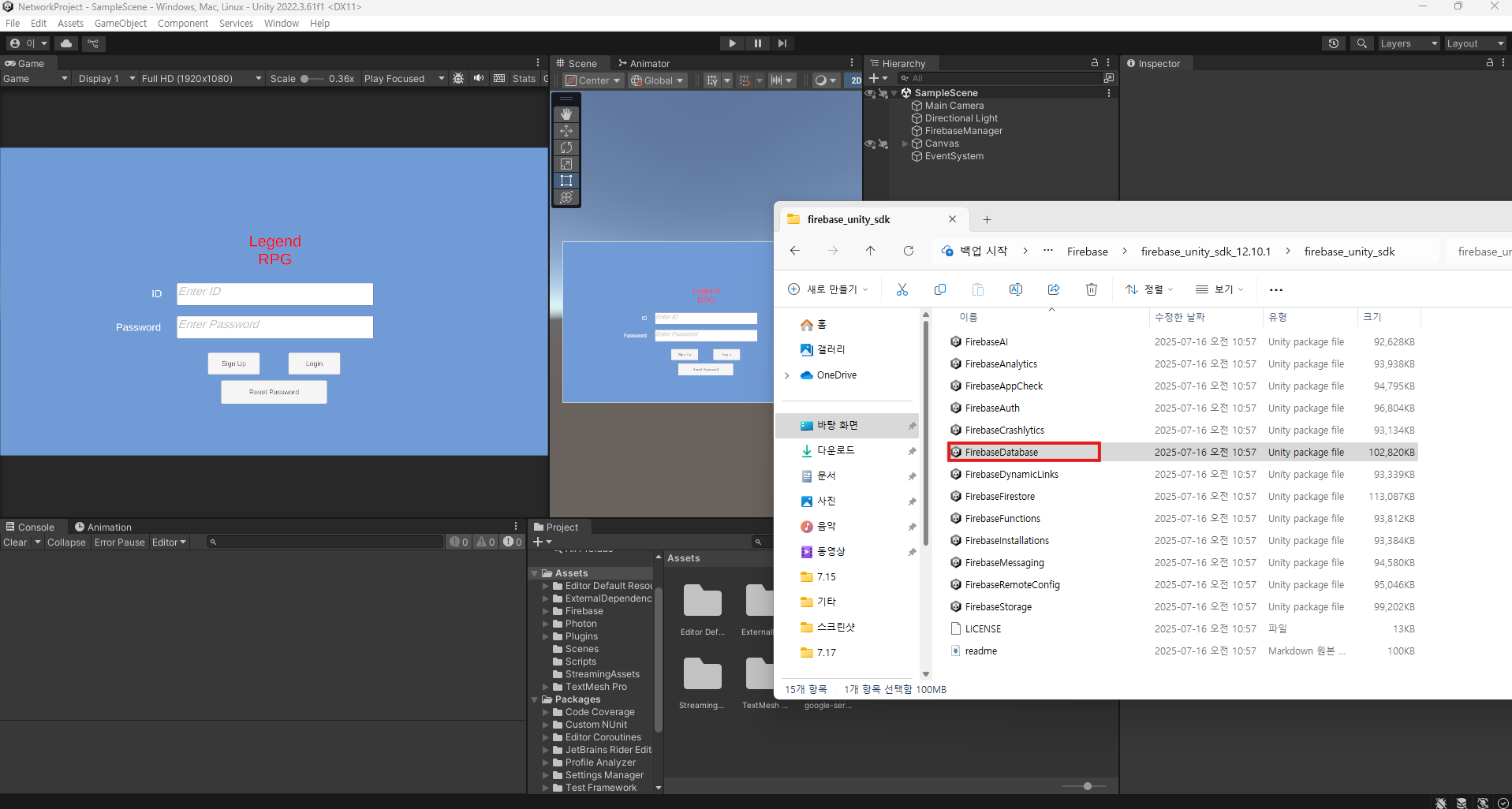Open the Global handle rotation dropdown

658,80
